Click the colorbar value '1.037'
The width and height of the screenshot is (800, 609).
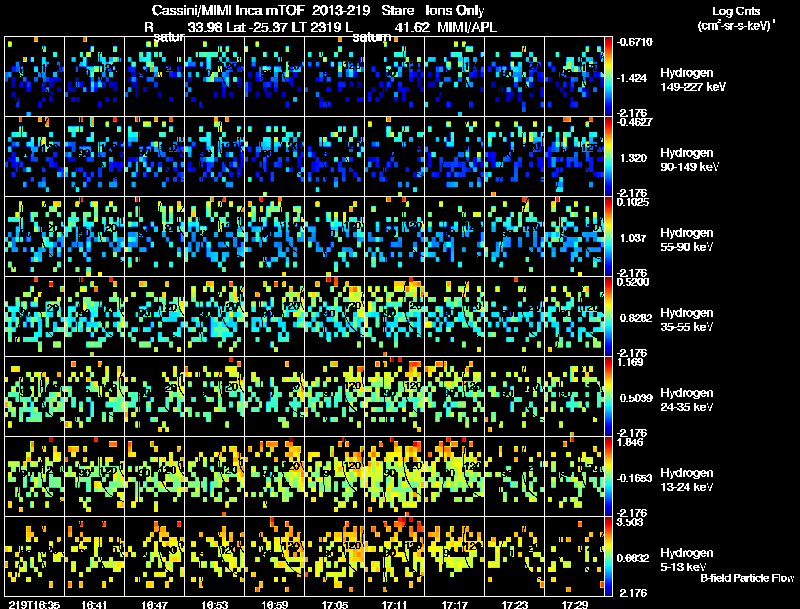click(x=634, y=238)
